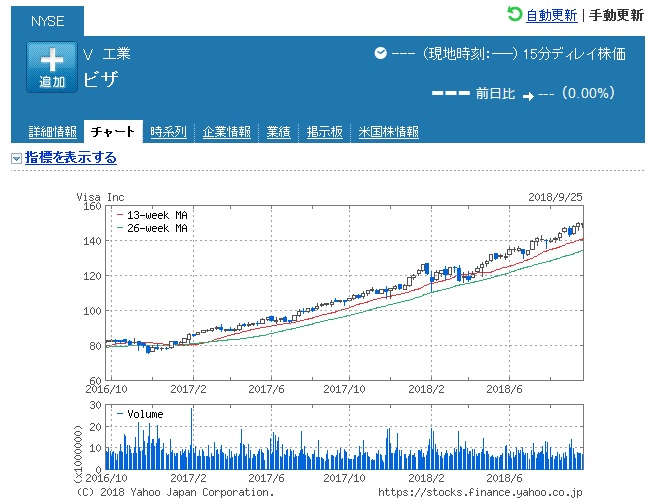Click the V 工業 ticker label
This screenshot has height=504, width=652.
(107, 54)
